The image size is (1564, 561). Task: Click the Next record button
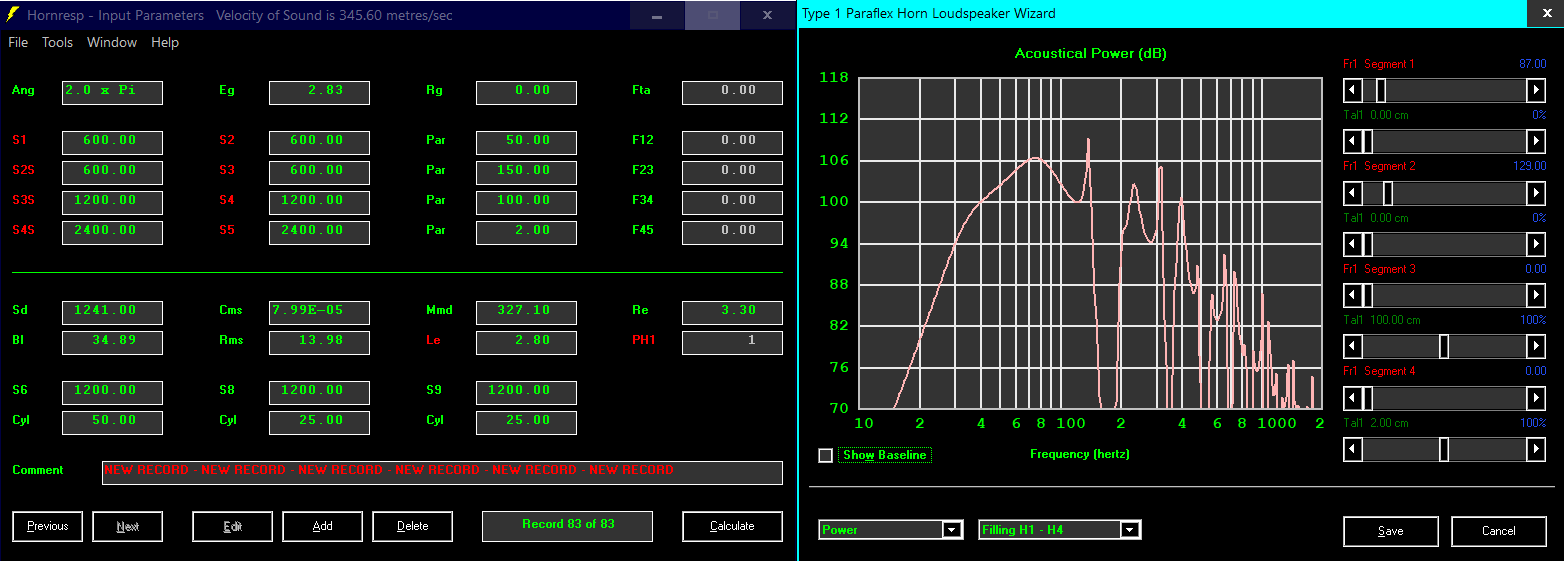click(x=127, y=526)
